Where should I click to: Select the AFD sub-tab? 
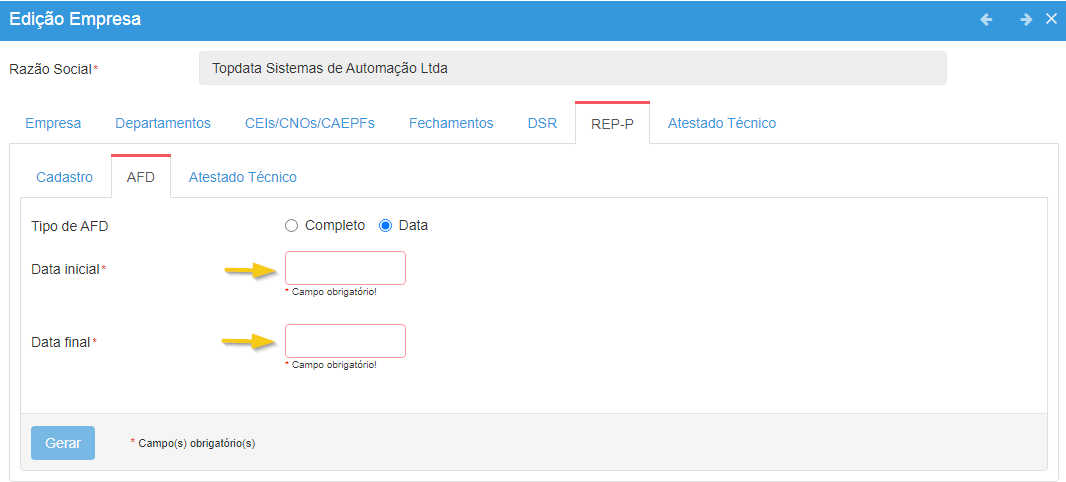pos(141,177)
